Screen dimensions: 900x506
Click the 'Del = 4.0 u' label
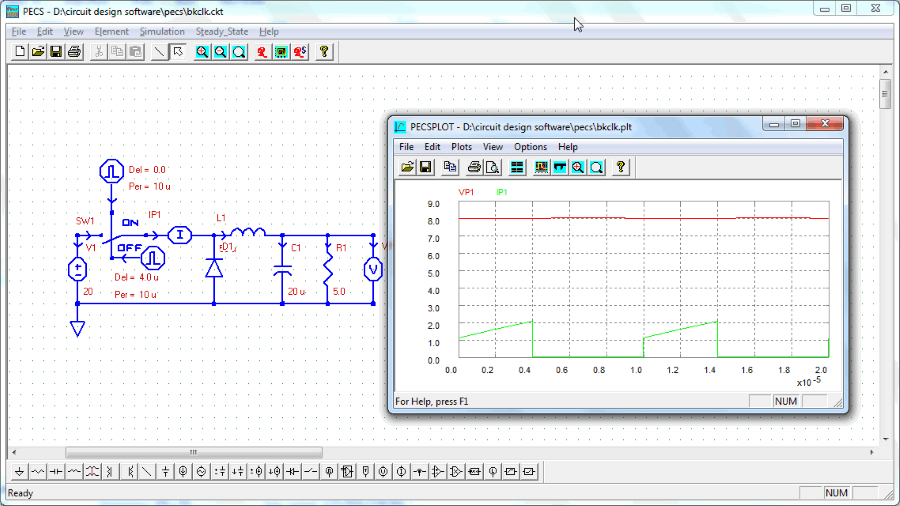coord(136,277)
